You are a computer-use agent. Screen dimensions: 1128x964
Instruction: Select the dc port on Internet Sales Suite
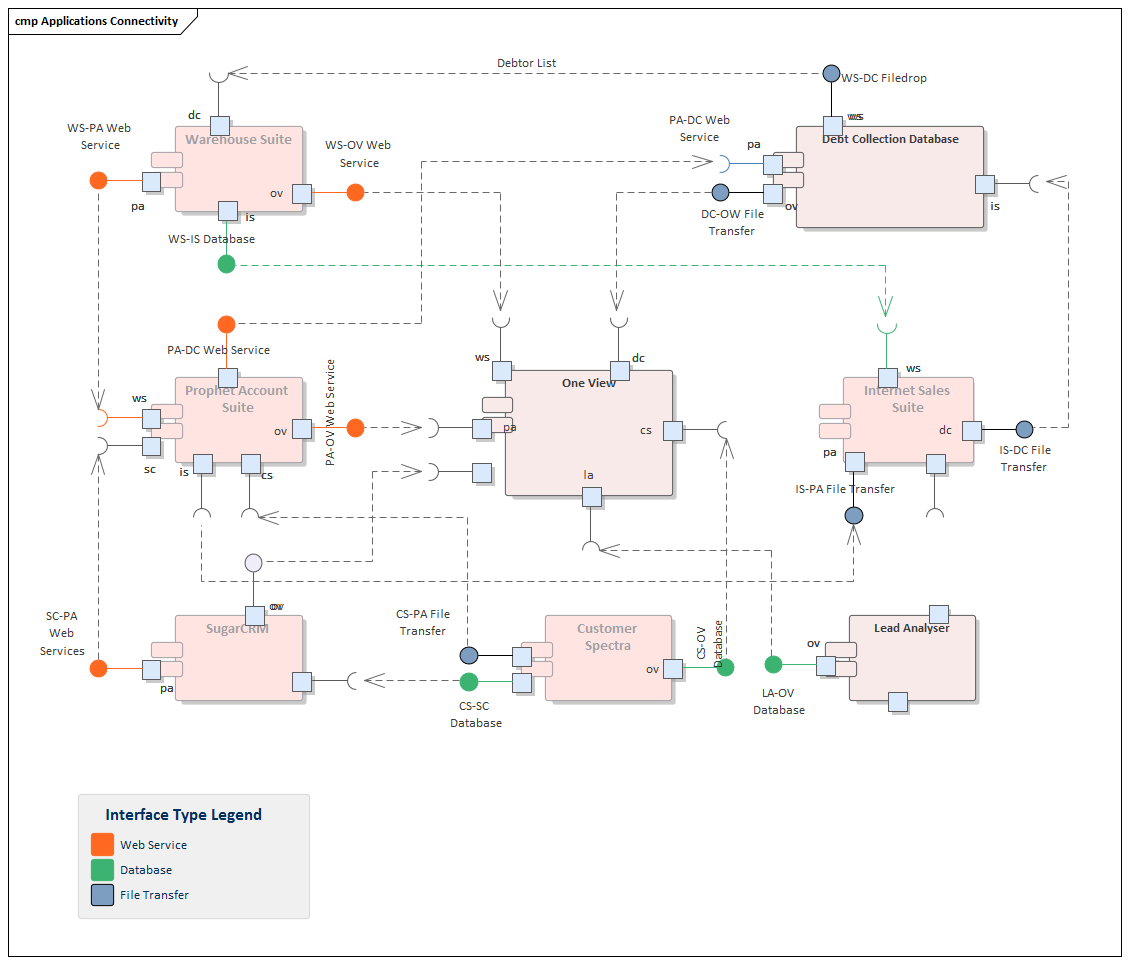(970, 429)
